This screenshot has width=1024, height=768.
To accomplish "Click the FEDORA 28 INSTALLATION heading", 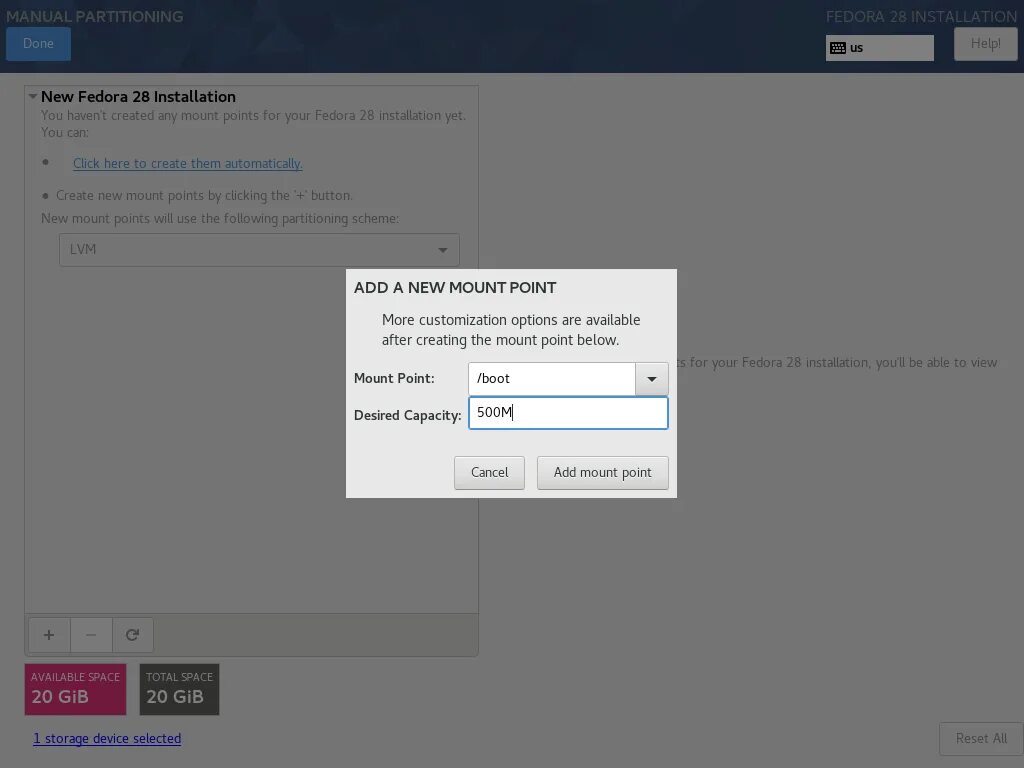I will [x=921, y=16].
